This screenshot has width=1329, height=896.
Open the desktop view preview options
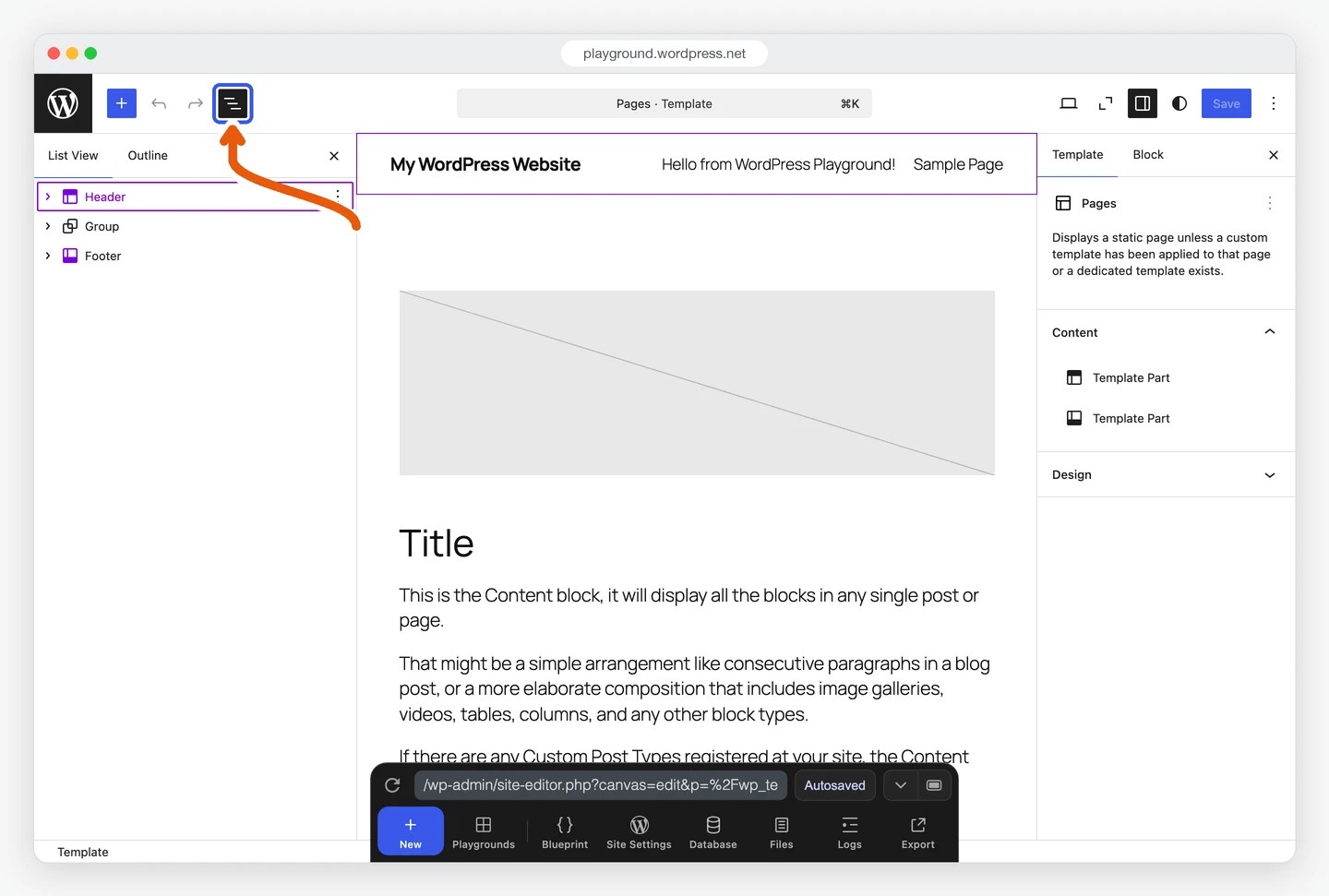[x=1069, y=103]
